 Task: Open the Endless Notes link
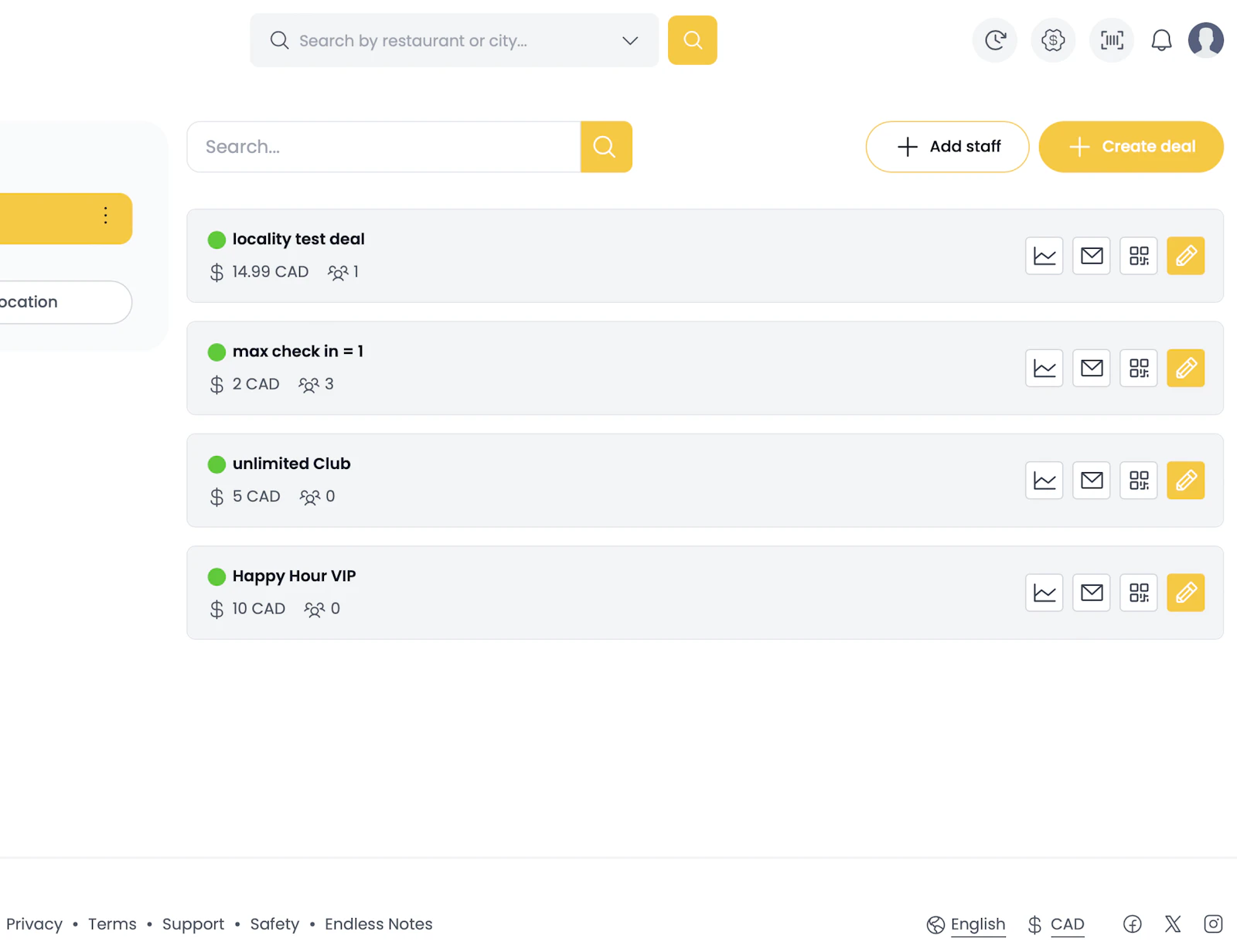coord(379,924)
